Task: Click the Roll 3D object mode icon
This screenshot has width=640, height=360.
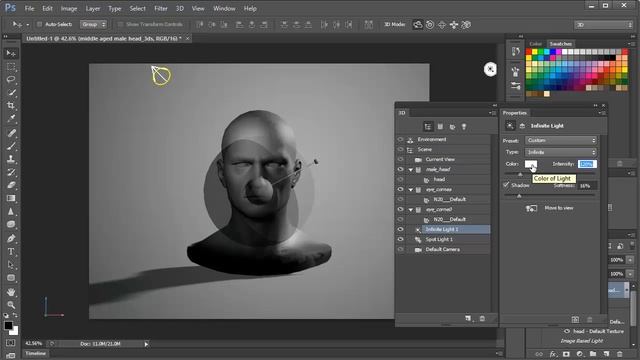Action: [x=430, y=24]
